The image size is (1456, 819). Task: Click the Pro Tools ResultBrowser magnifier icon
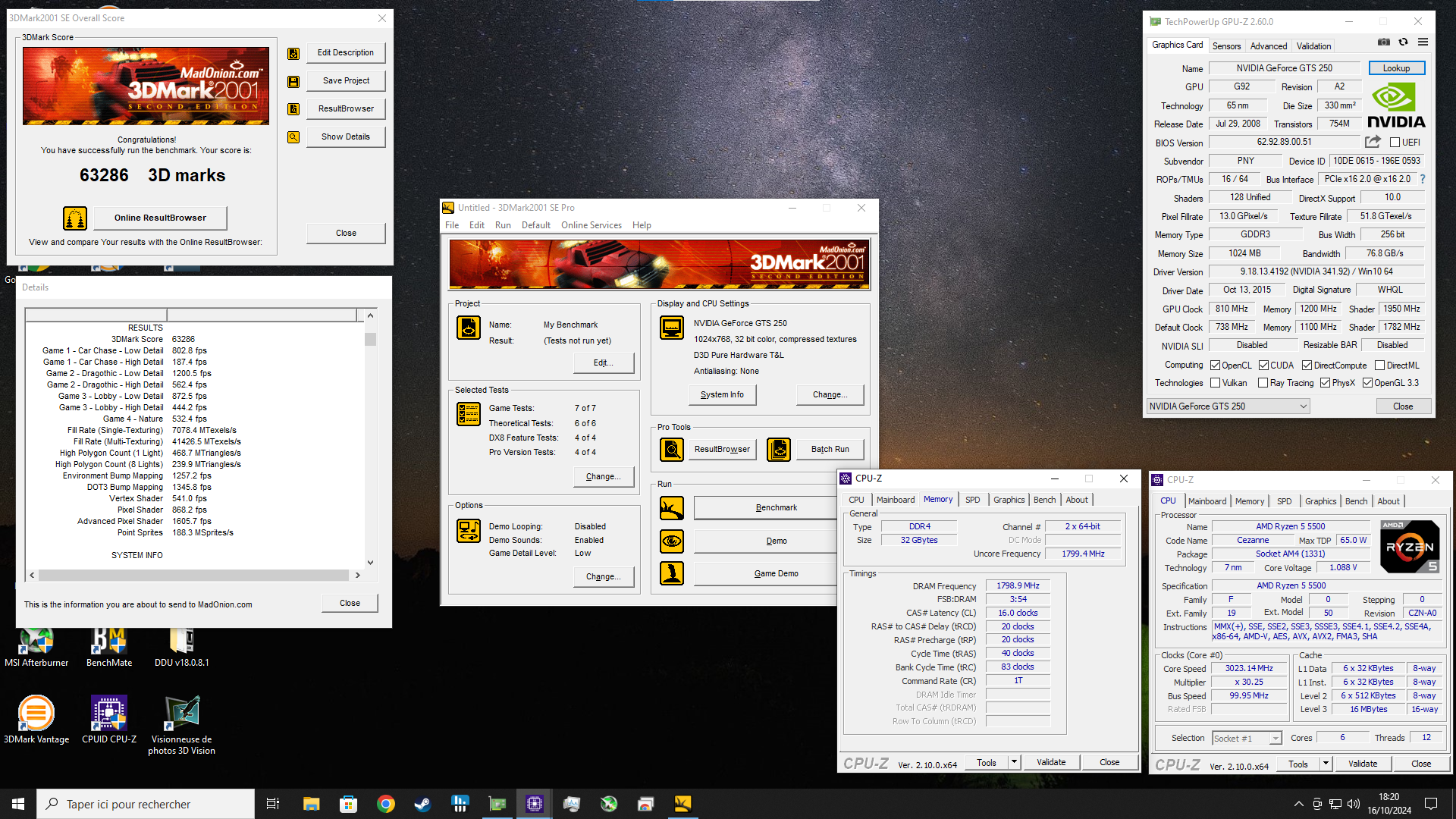tap(672, 450)
